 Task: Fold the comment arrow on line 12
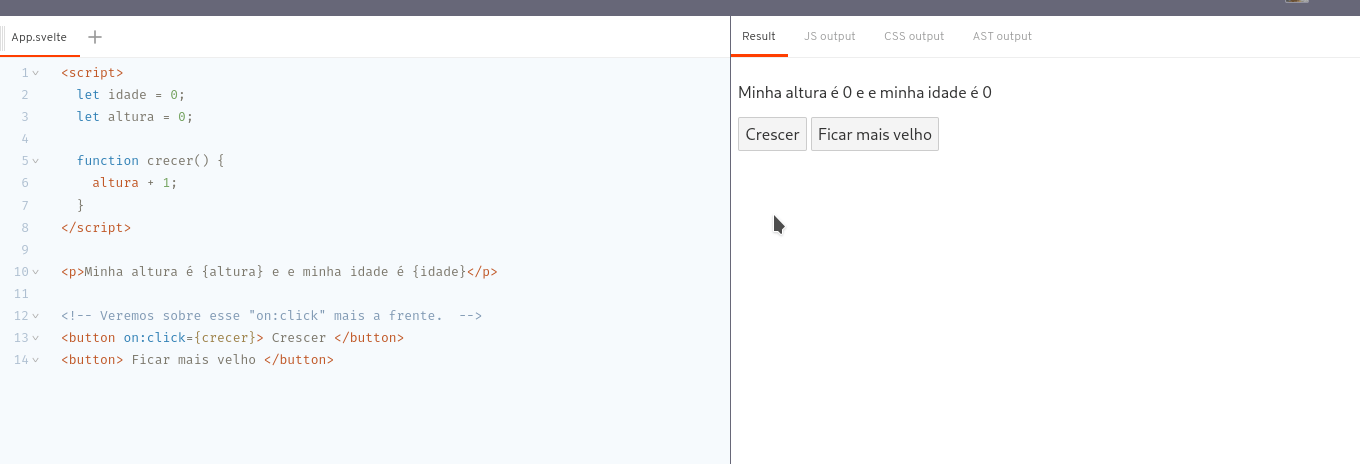(36, 316)
